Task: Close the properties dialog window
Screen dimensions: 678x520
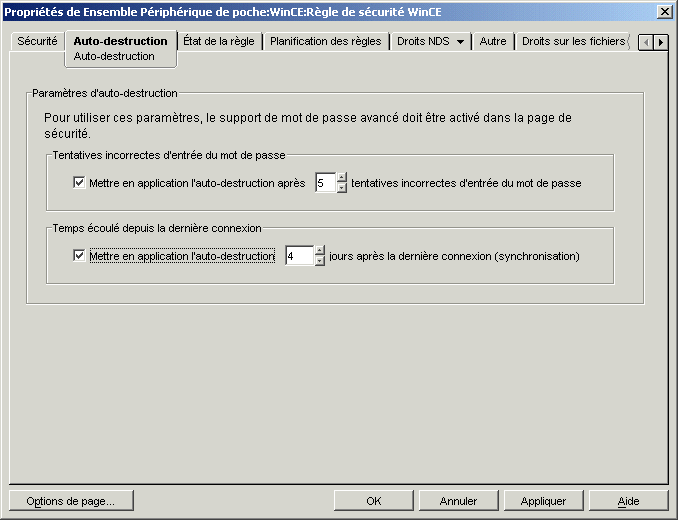Action: [x=664, y=12]
